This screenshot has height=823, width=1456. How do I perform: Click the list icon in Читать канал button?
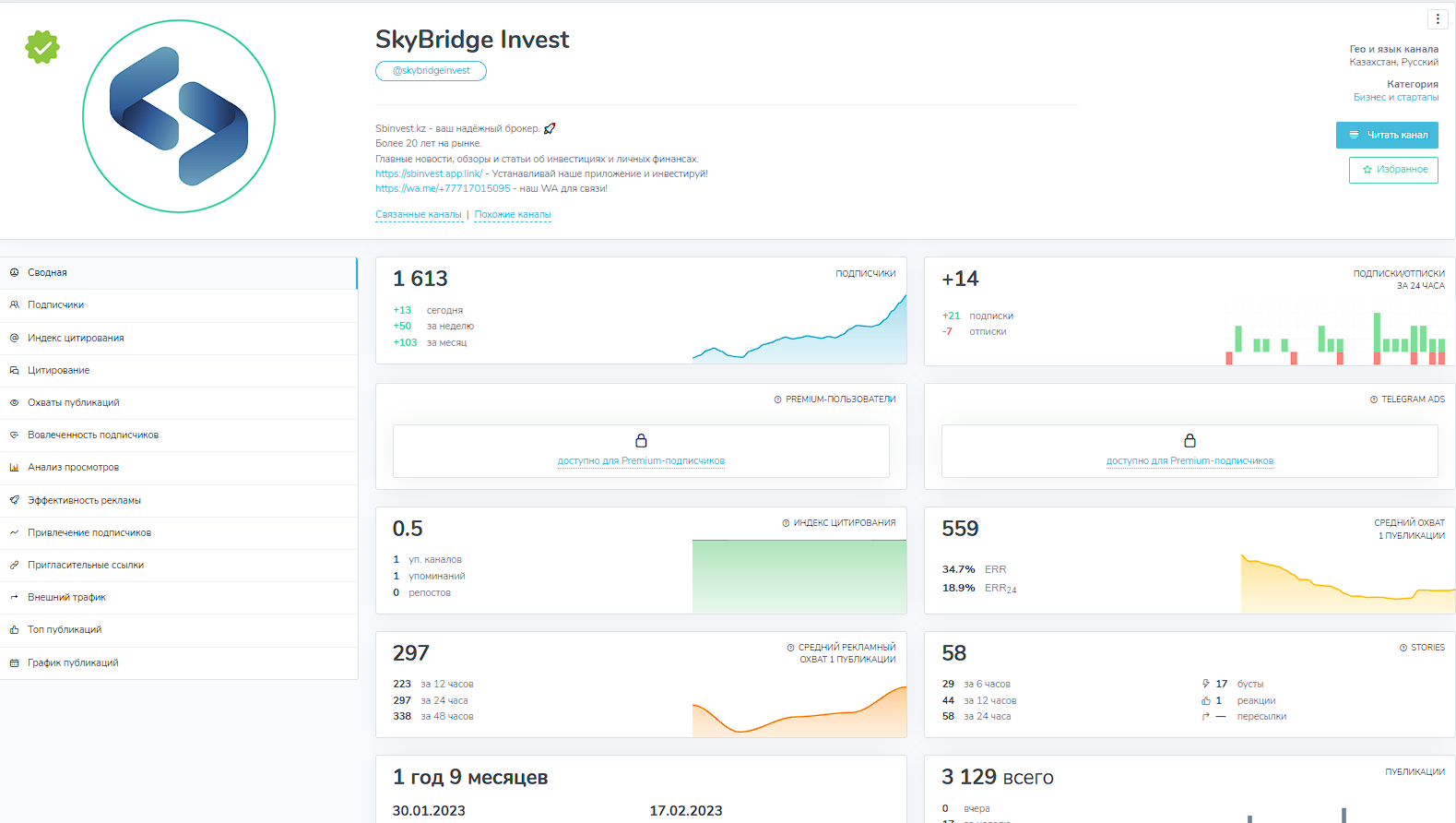coord(1354,135)
